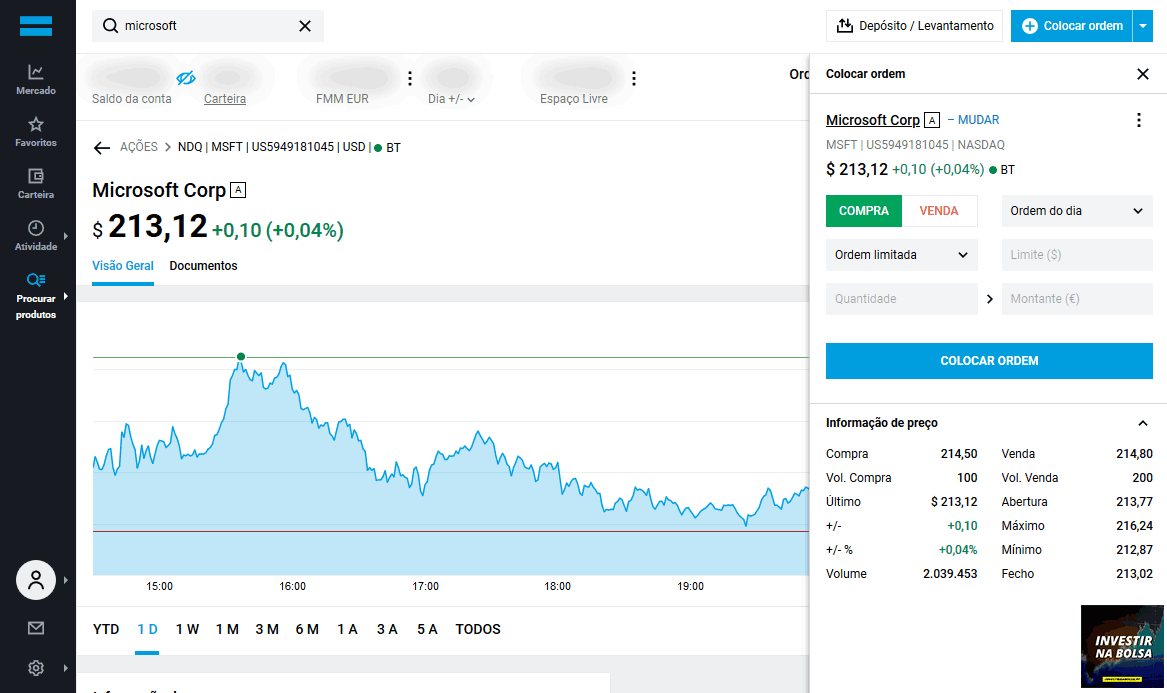Focus the Limite ($) field

[1077, 255]
